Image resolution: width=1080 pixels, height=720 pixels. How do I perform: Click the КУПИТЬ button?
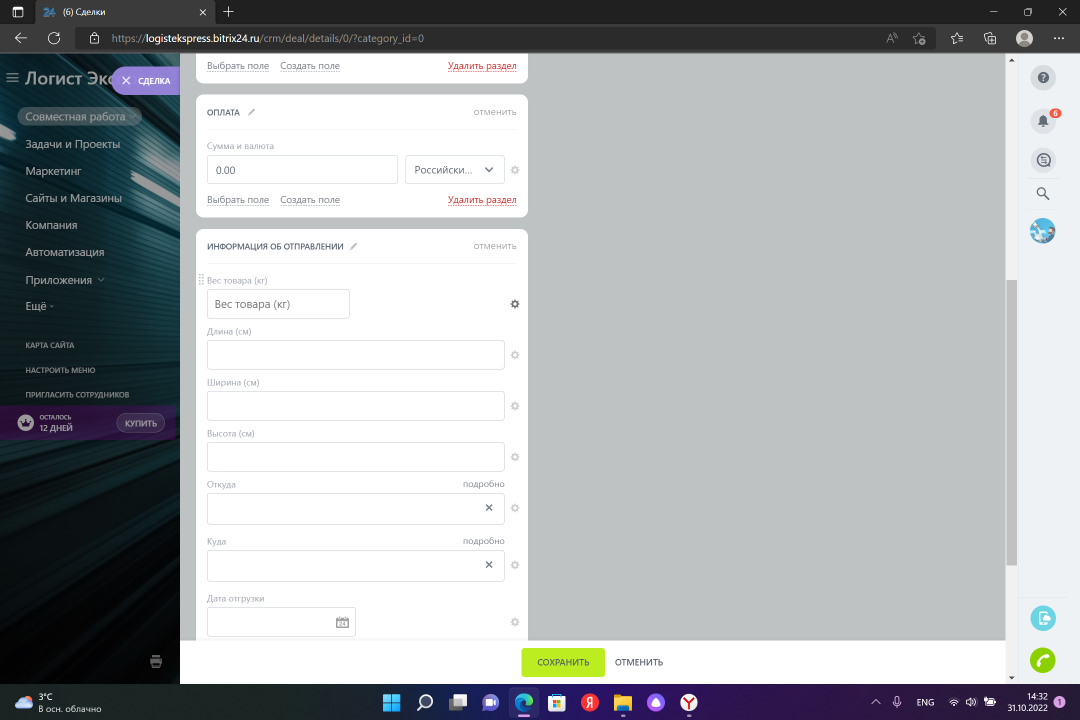pos(141,423)
